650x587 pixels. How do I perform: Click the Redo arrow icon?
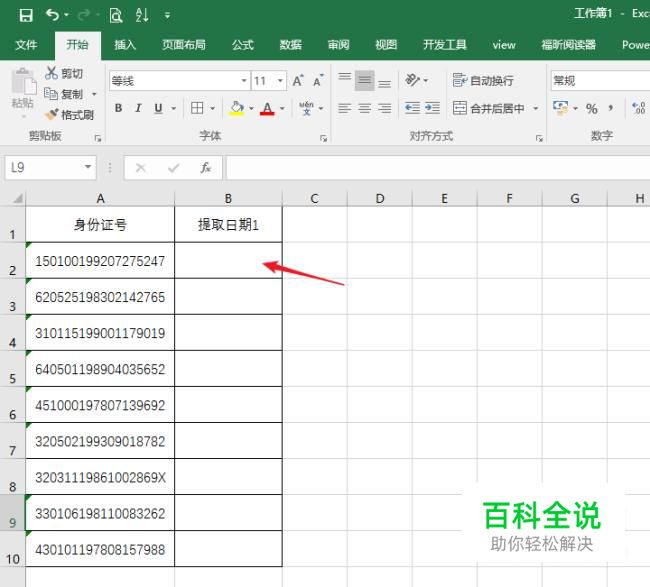point(84,15)
